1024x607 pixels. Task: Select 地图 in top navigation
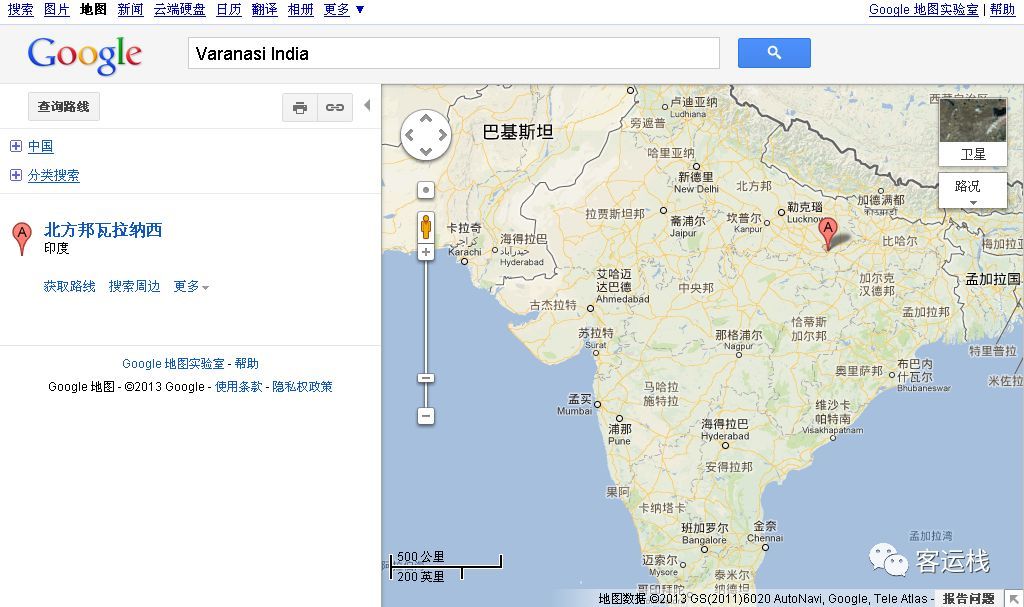(93, 10)
